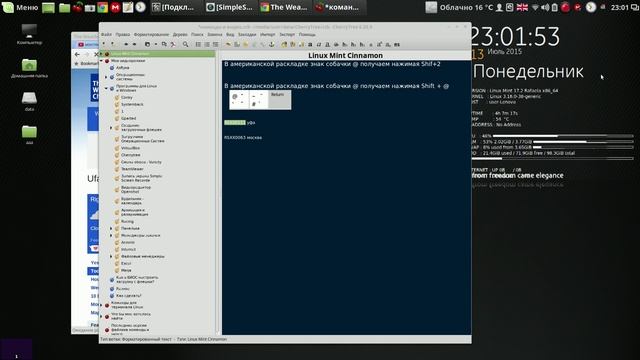The height and width of the screenshot is (360, 640).
Task: Expand the Создание загрузочных флешек node
Action: [111, 128]
